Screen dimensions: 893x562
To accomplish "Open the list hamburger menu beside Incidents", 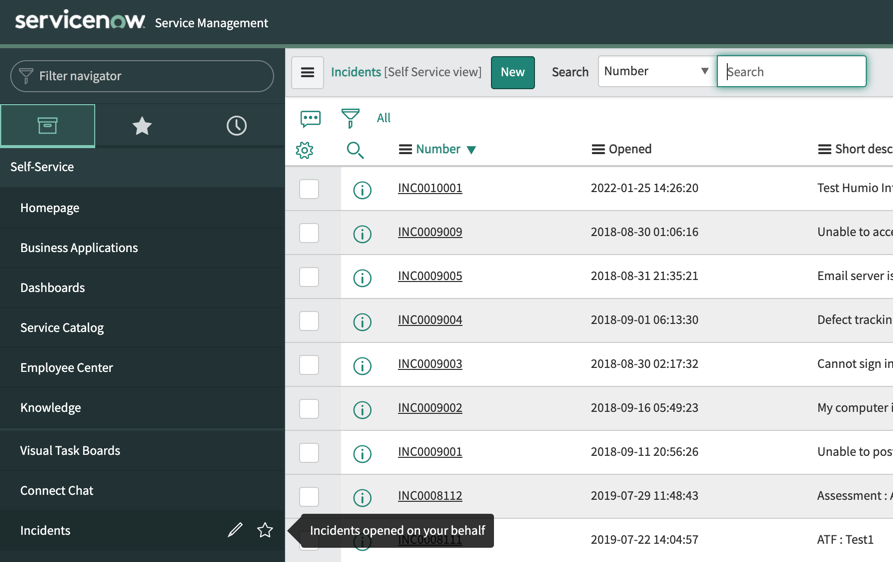I will pyautogui.click(x=308, y=72).
